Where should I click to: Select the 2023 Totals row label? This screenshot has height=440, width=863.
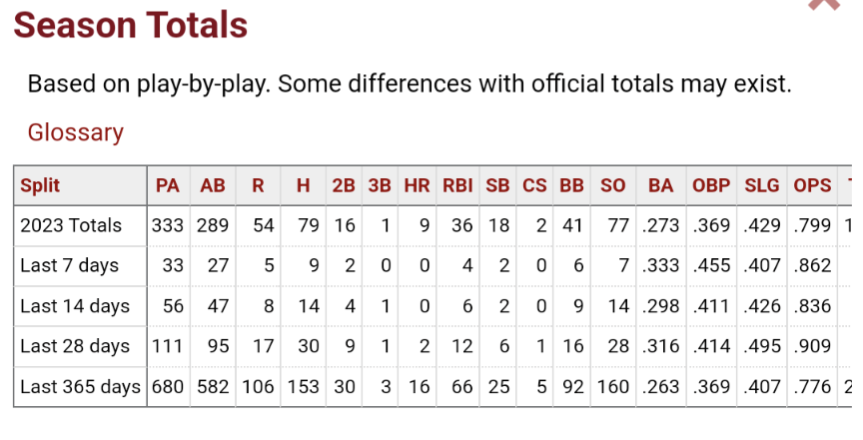71,225
